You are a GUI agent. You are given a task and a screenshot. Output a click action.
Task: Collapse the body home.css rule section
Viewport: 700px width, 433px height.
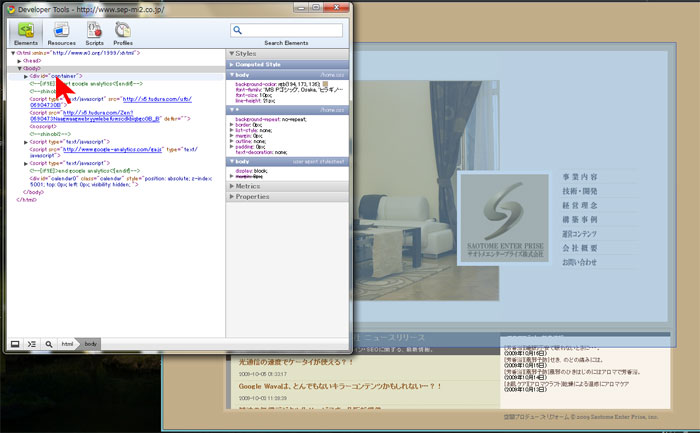pos(232,75)
